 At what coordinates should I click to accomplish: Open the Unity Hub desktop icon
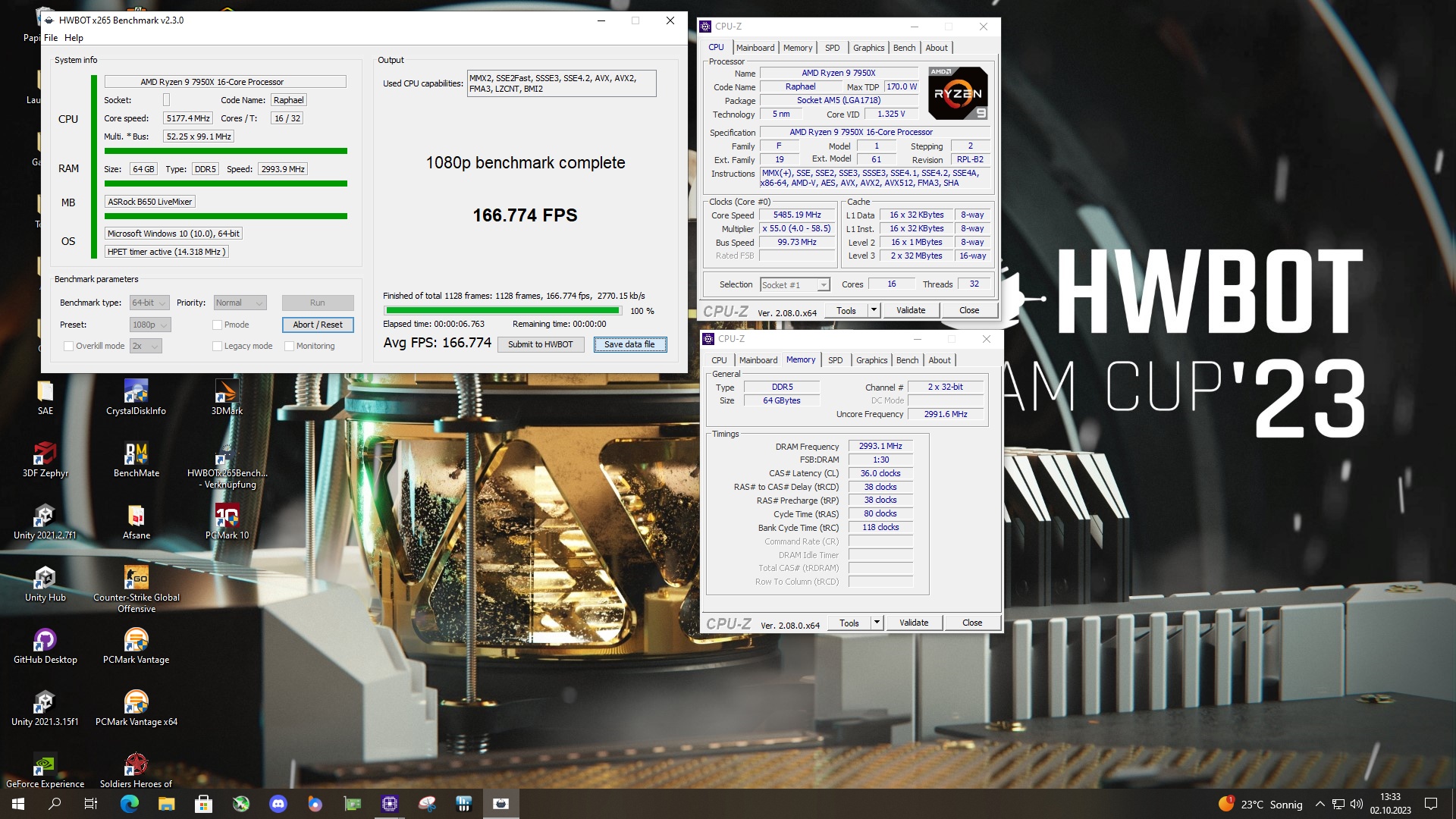[45, 584]
